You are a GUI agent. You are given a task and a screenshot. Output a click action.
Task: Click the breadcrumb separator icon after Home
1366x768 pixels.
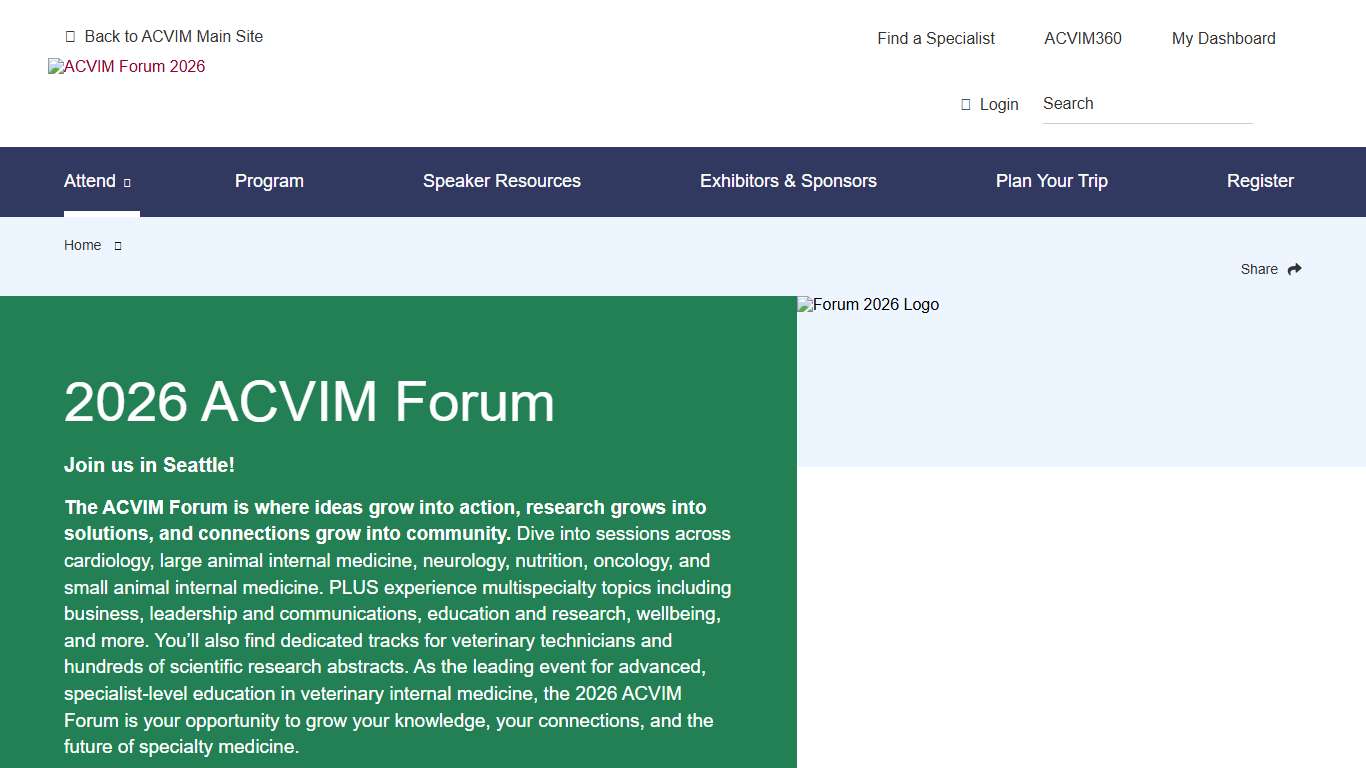point(117,245)
